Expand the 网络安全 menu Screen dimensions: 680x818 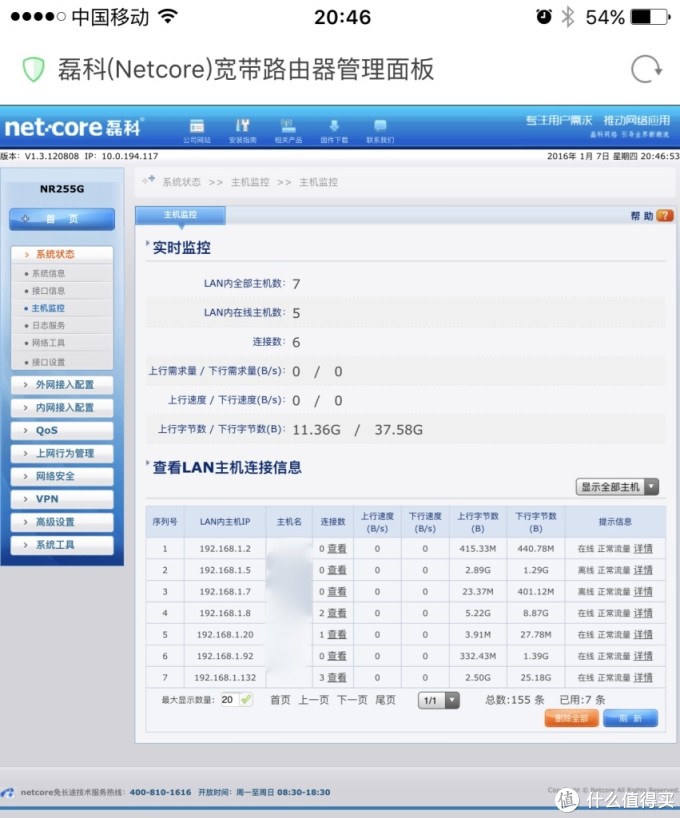62,476
